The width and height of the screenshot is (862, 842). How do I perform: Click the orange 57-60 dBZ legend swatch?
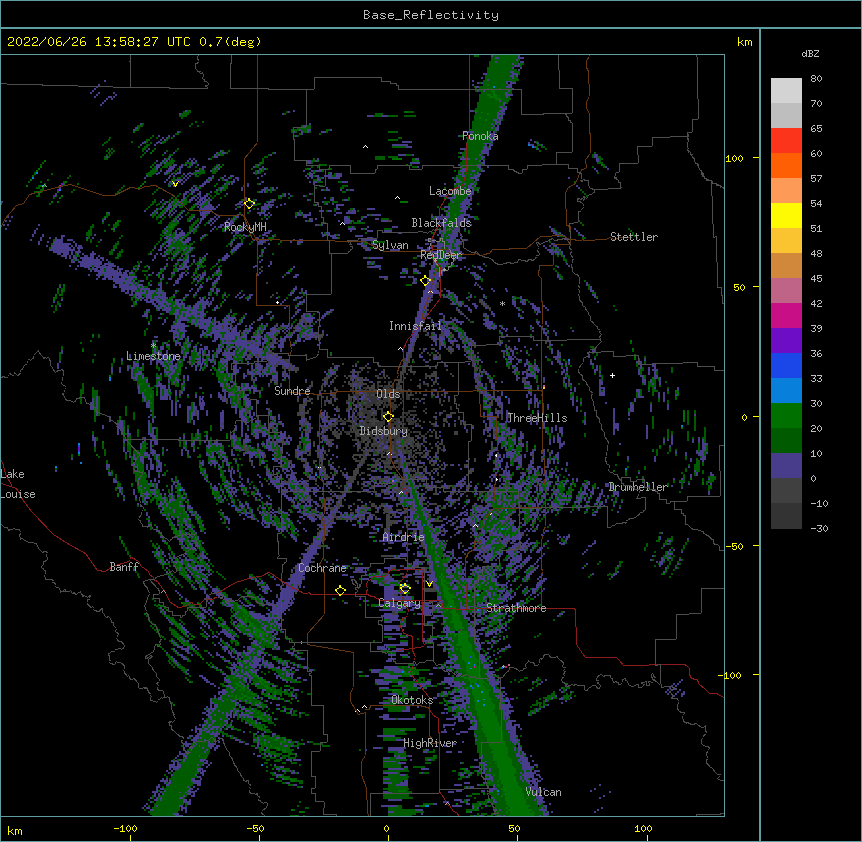point(786,165)
